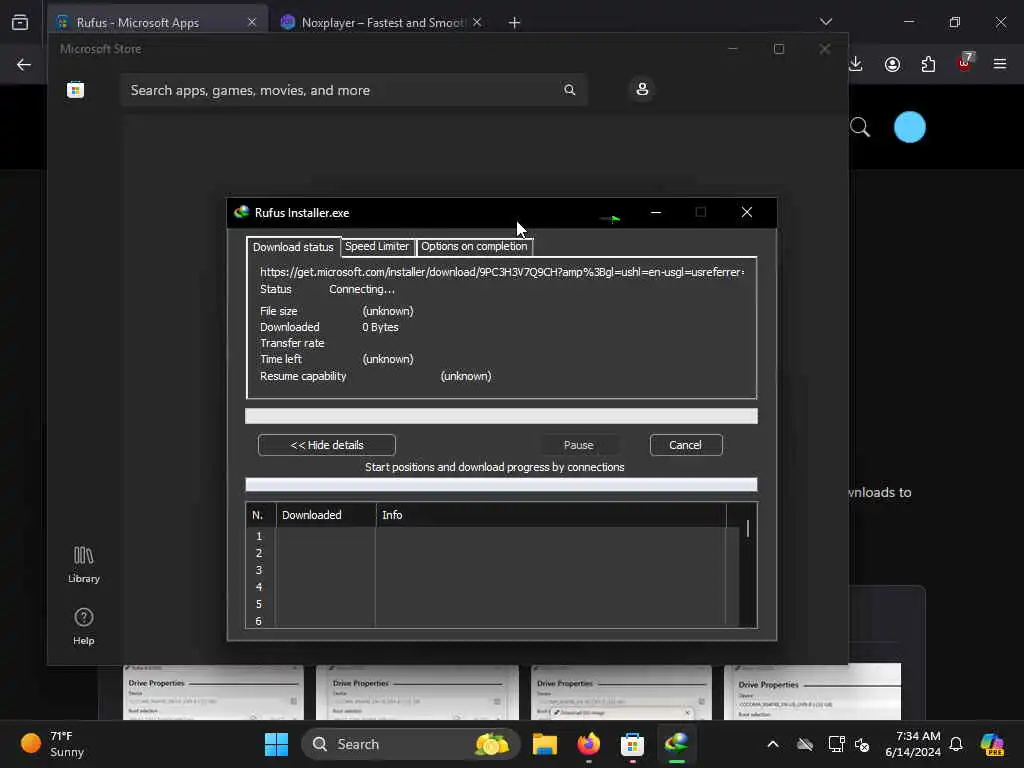1024x768 pixels.
Task: Click the N. column header
Action: click(x=261, y=515)
